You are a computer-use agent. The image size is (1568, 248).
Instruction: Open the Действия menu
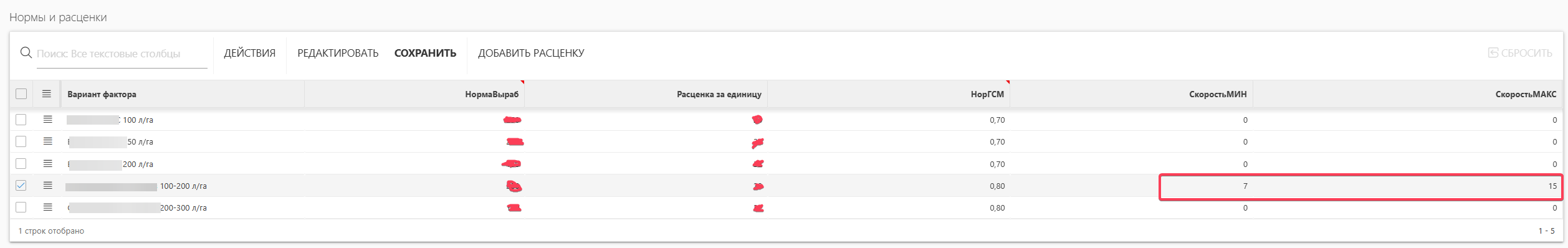[249, 53]
